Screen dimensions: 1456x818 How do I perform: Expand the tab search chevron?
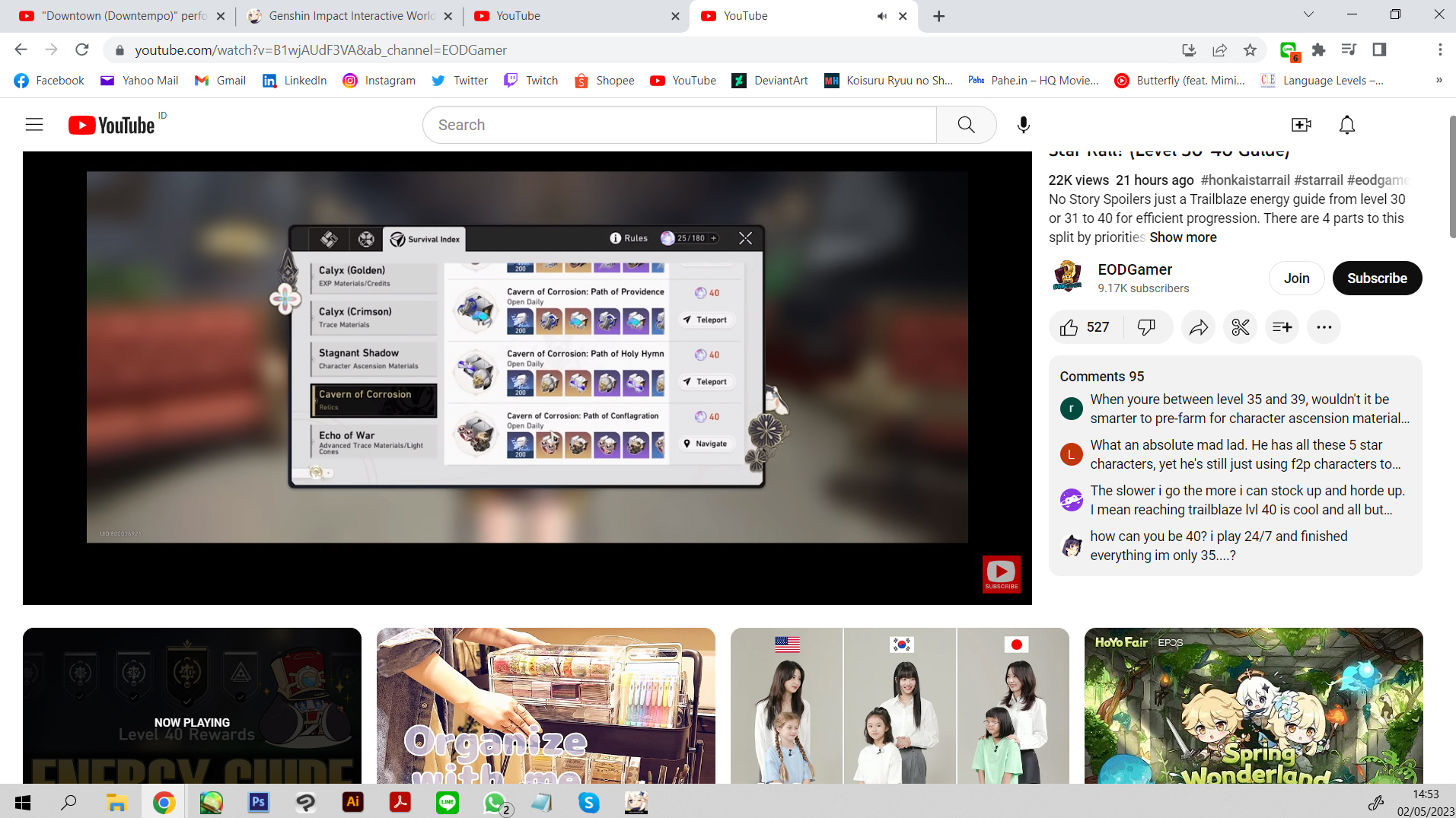pyautogui.click(x=1309, y=14)
